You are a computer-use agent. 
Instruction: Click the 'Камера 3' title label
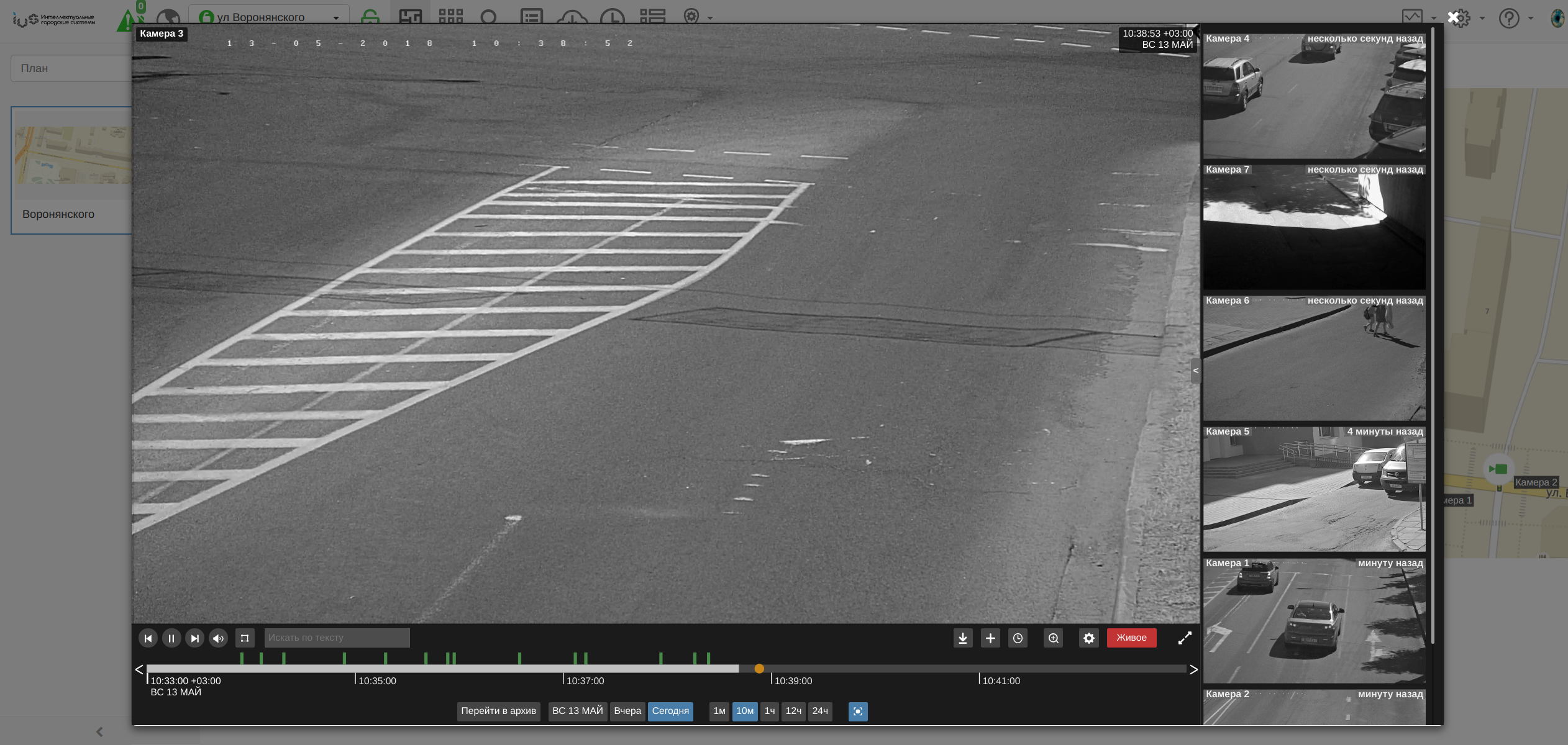[162, 34]
